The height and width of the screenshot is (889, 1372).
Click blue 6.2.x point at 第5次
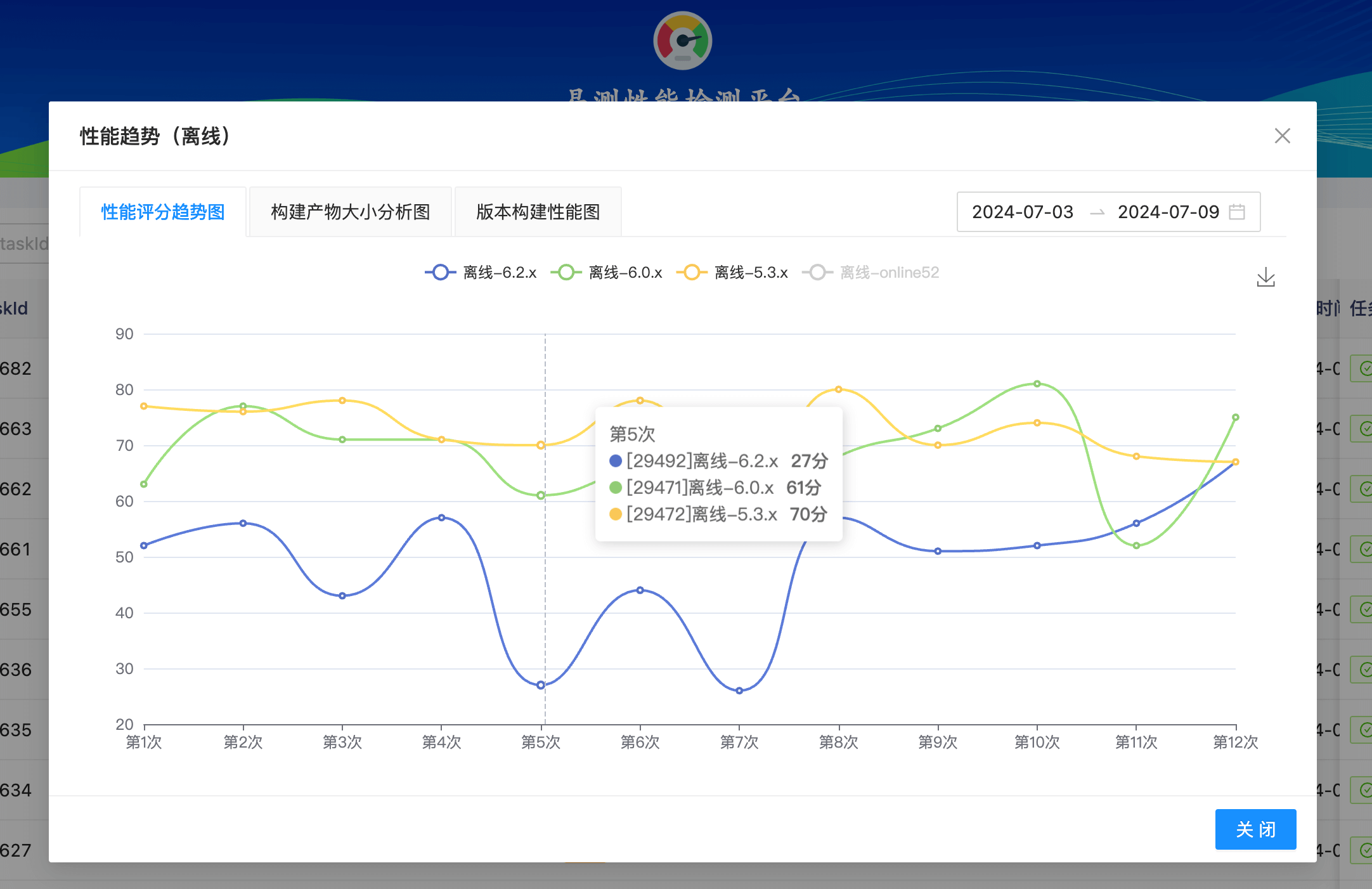541,685
